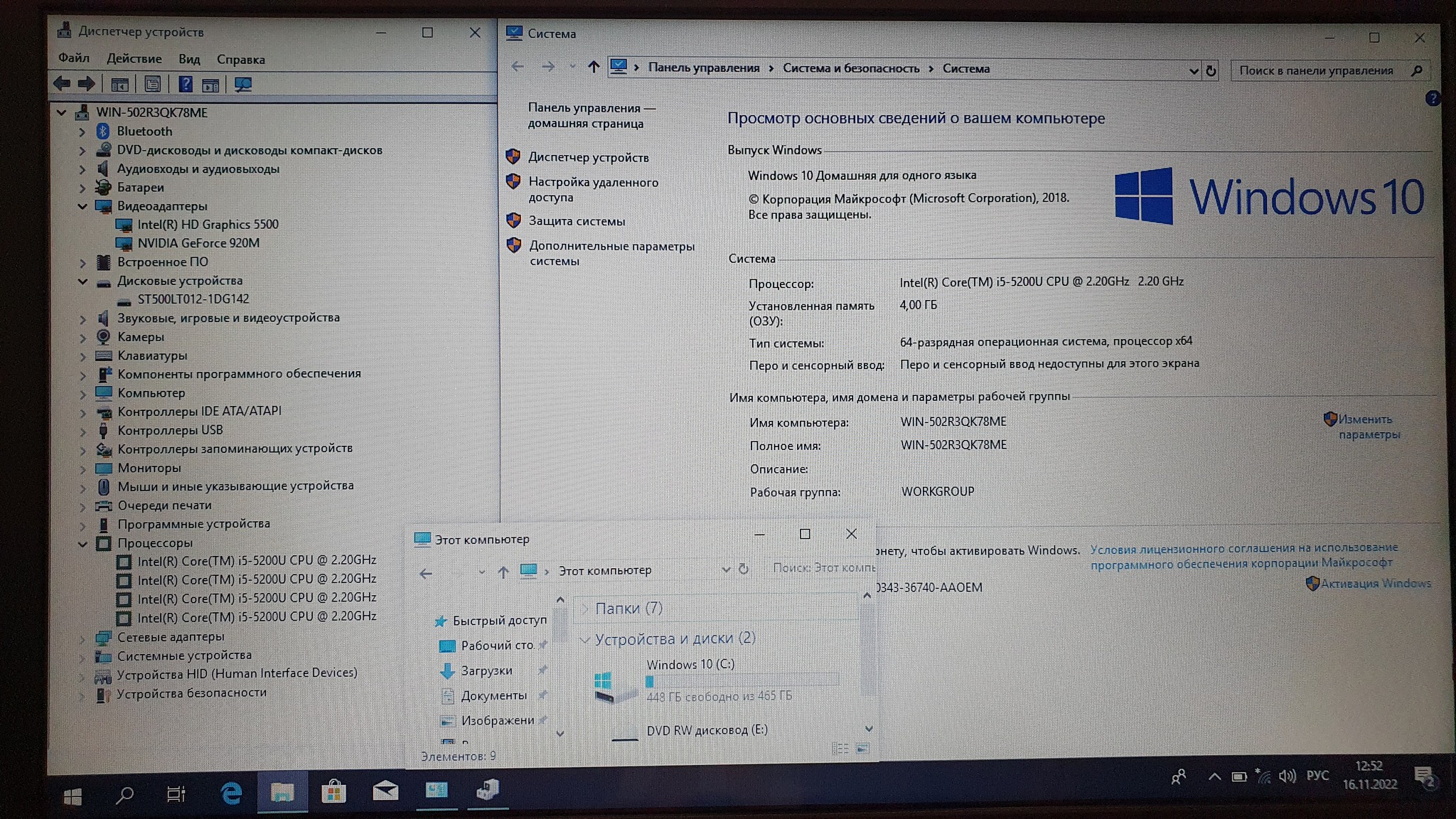Click the Камеры webcam icon
Screen dimensions: 1456x819
pos(104,336)
